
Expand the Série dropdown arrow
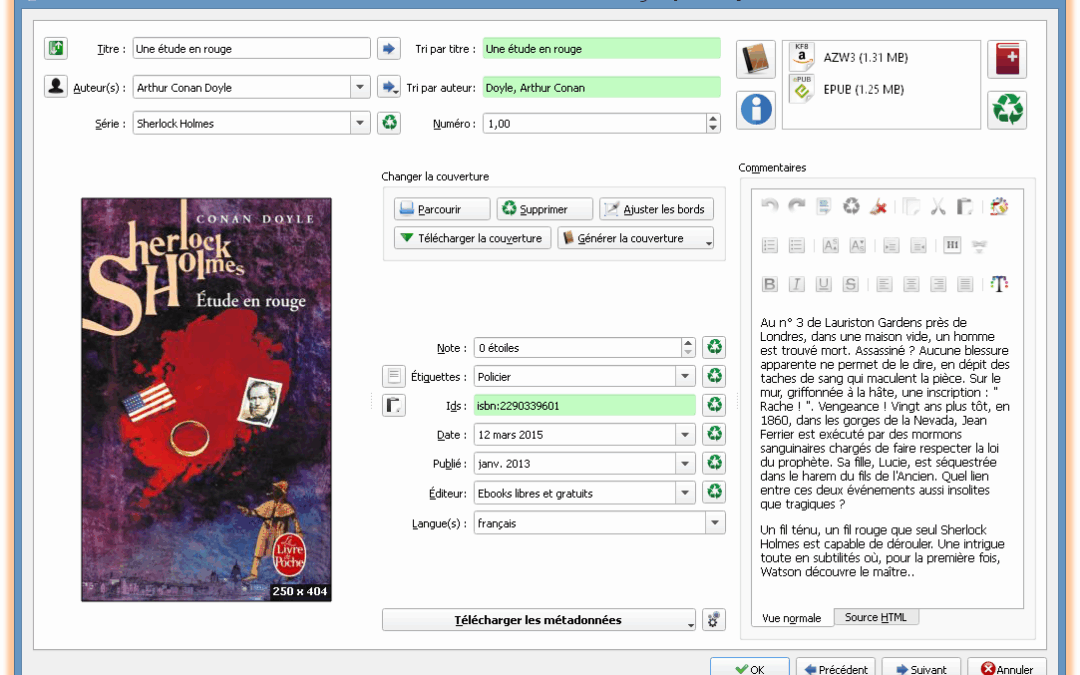pyautogui.click(x=360, y=123)
